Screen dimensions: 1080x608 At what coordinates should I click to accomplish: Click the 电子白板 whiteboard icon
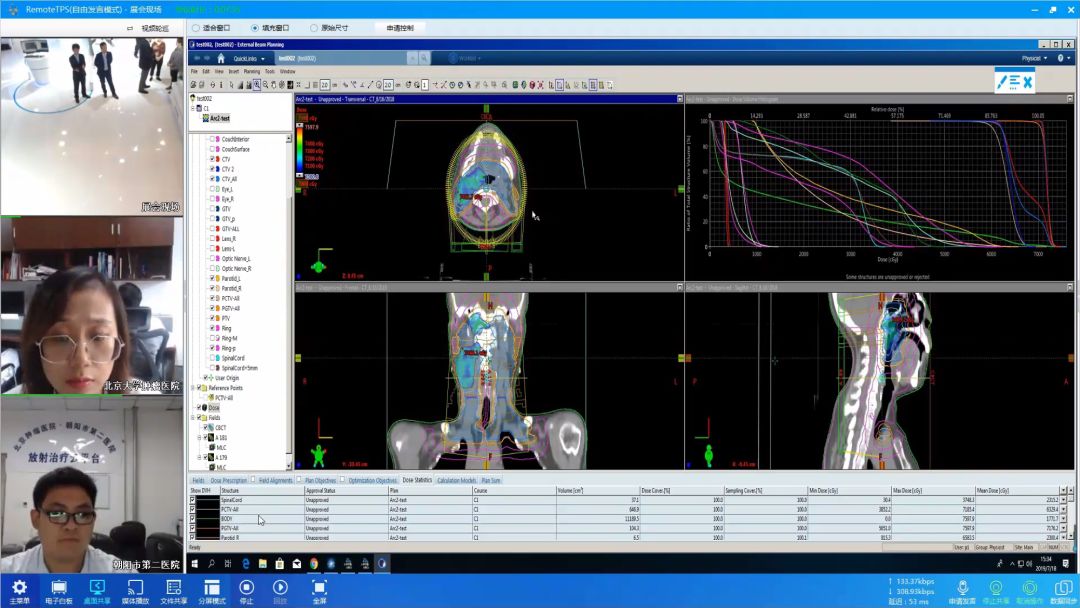[59, 588]
